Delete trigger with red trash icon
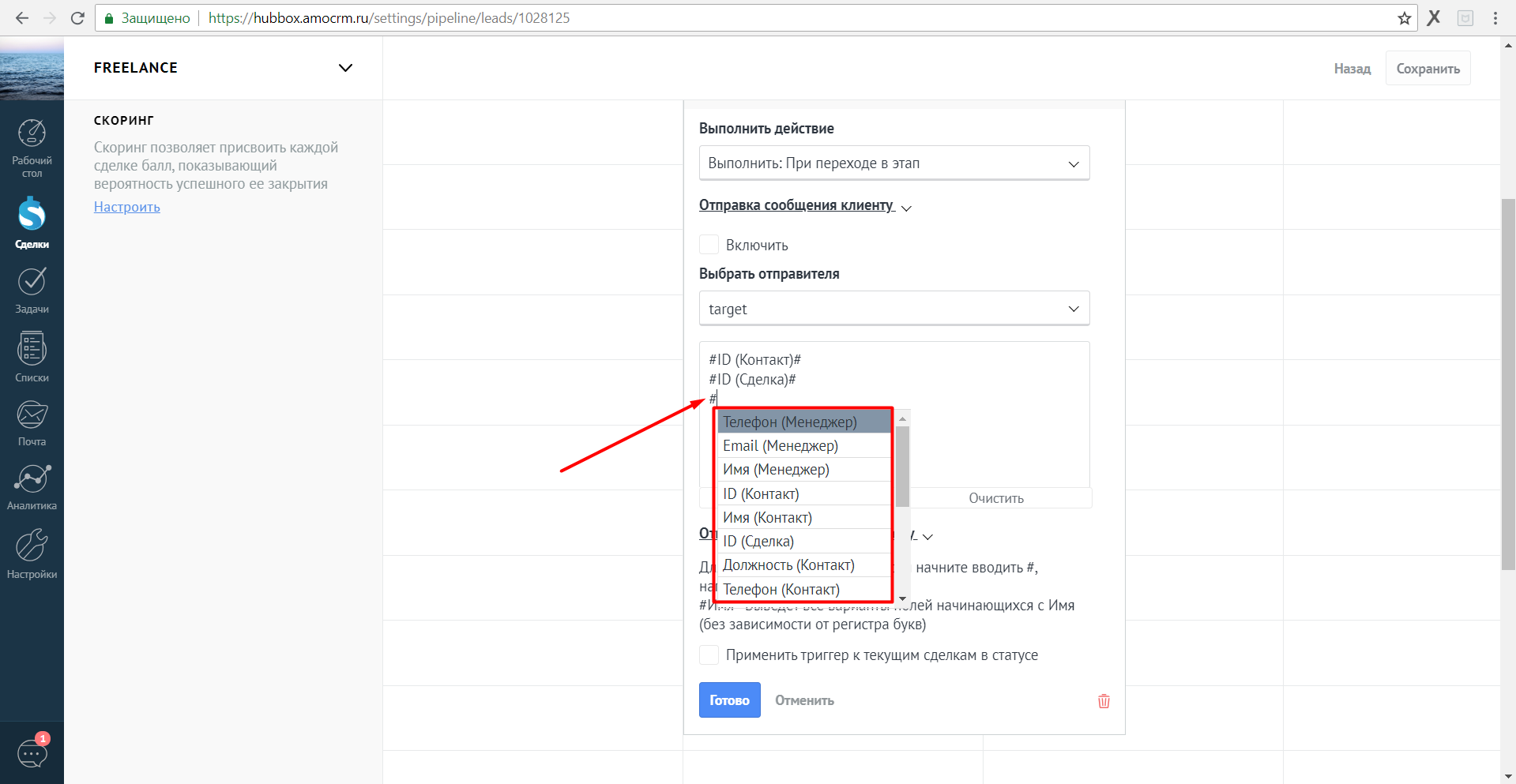The width and height of the screenshot is (1516, 784). point(1104,701)
